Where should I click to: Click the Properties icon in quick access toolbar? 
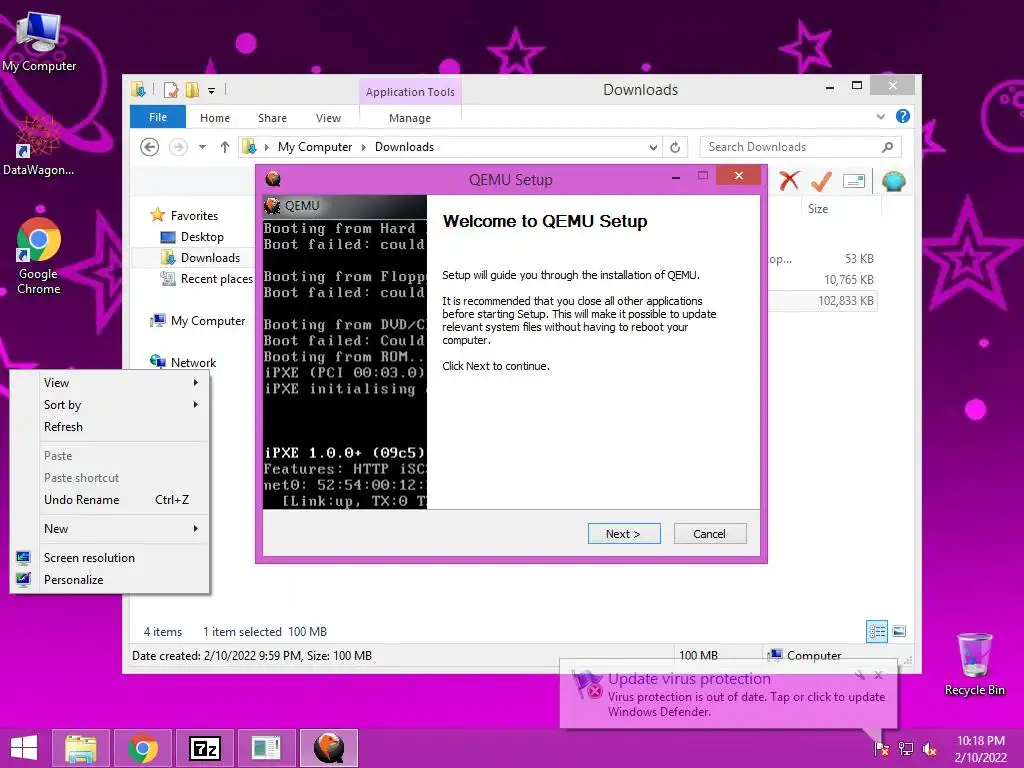[171, 89]
